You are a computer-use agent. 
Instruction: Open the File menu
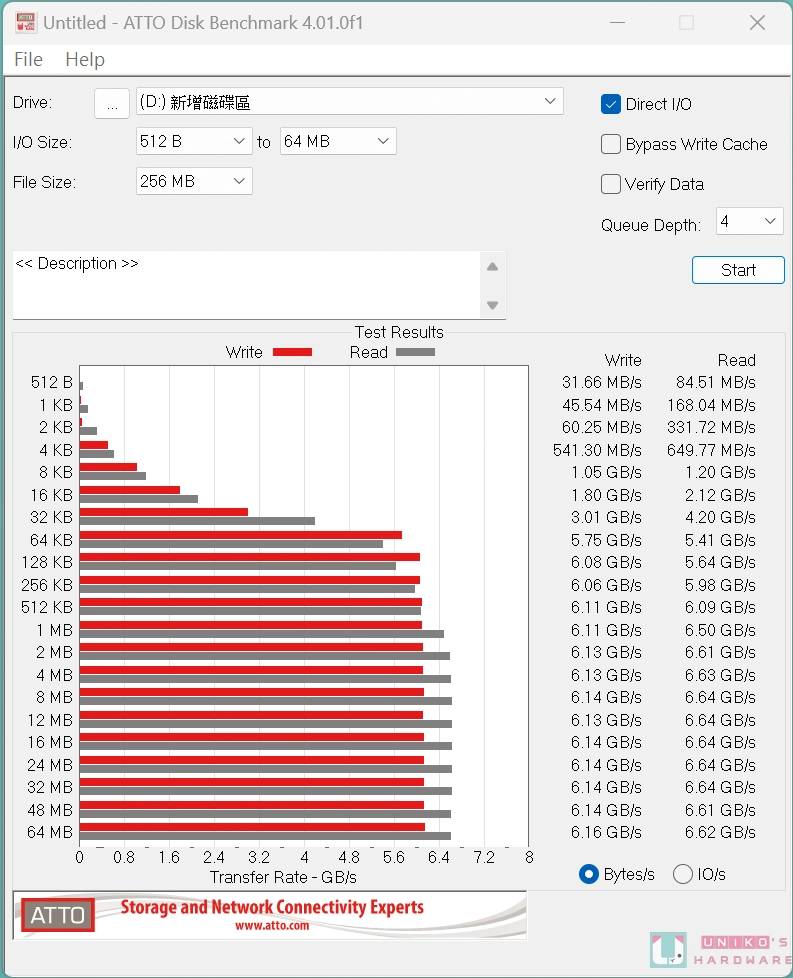(29, 59)
